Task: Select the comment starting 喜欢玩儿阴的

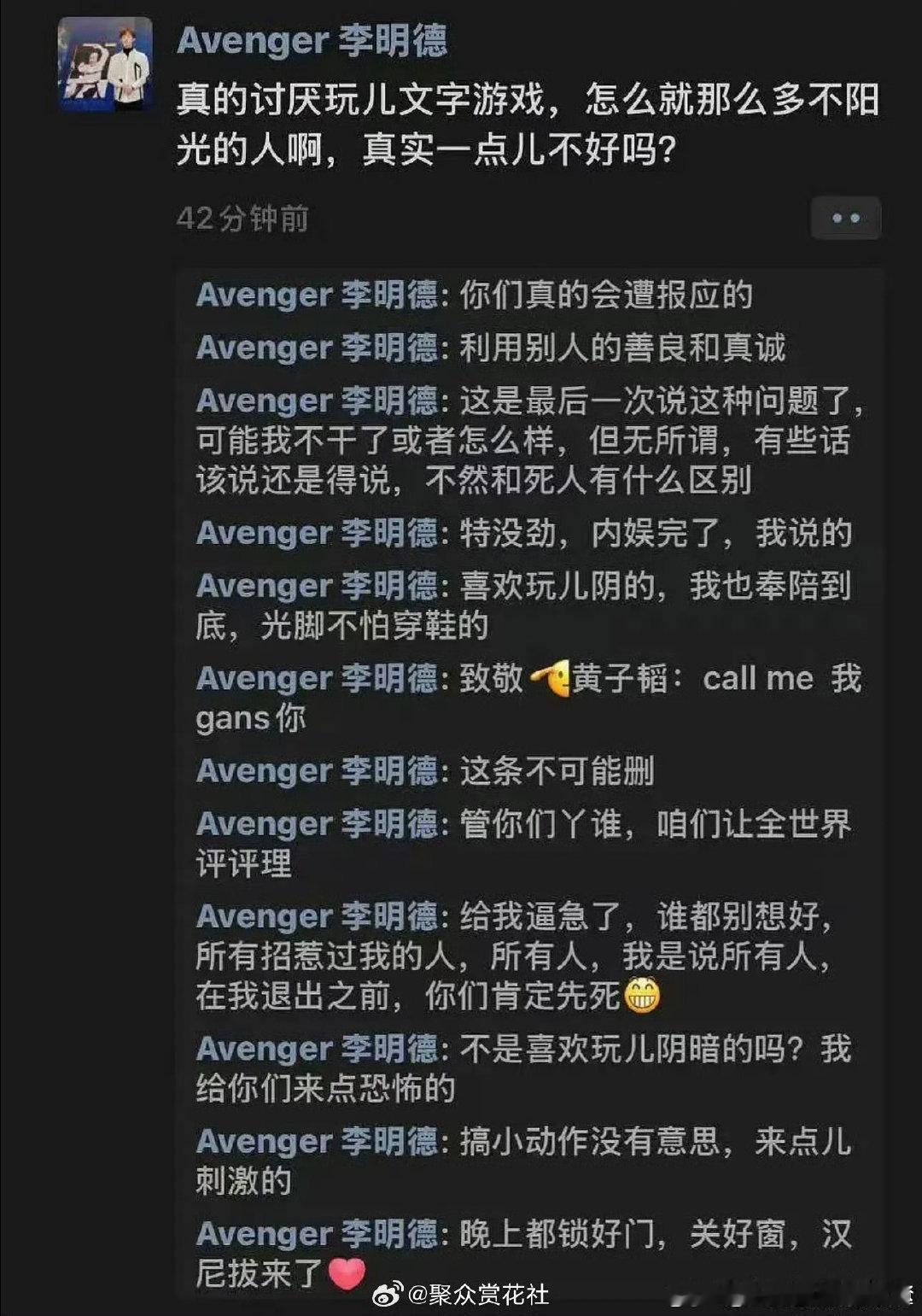Action: [x=524, y=605]
